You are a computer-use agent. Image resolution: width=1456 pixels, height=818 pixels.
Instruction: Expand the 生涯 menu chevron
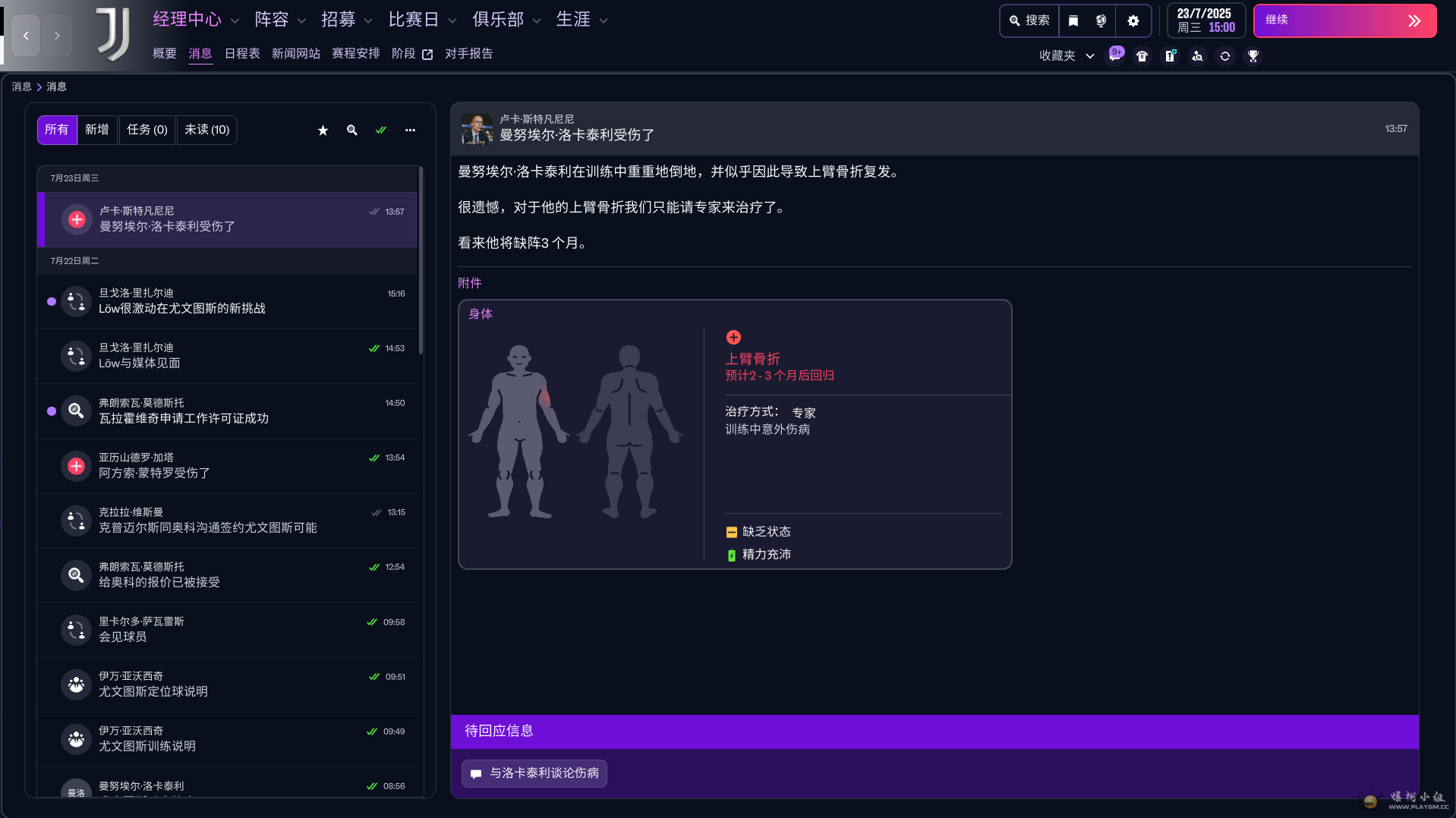[x=604, y=20]
